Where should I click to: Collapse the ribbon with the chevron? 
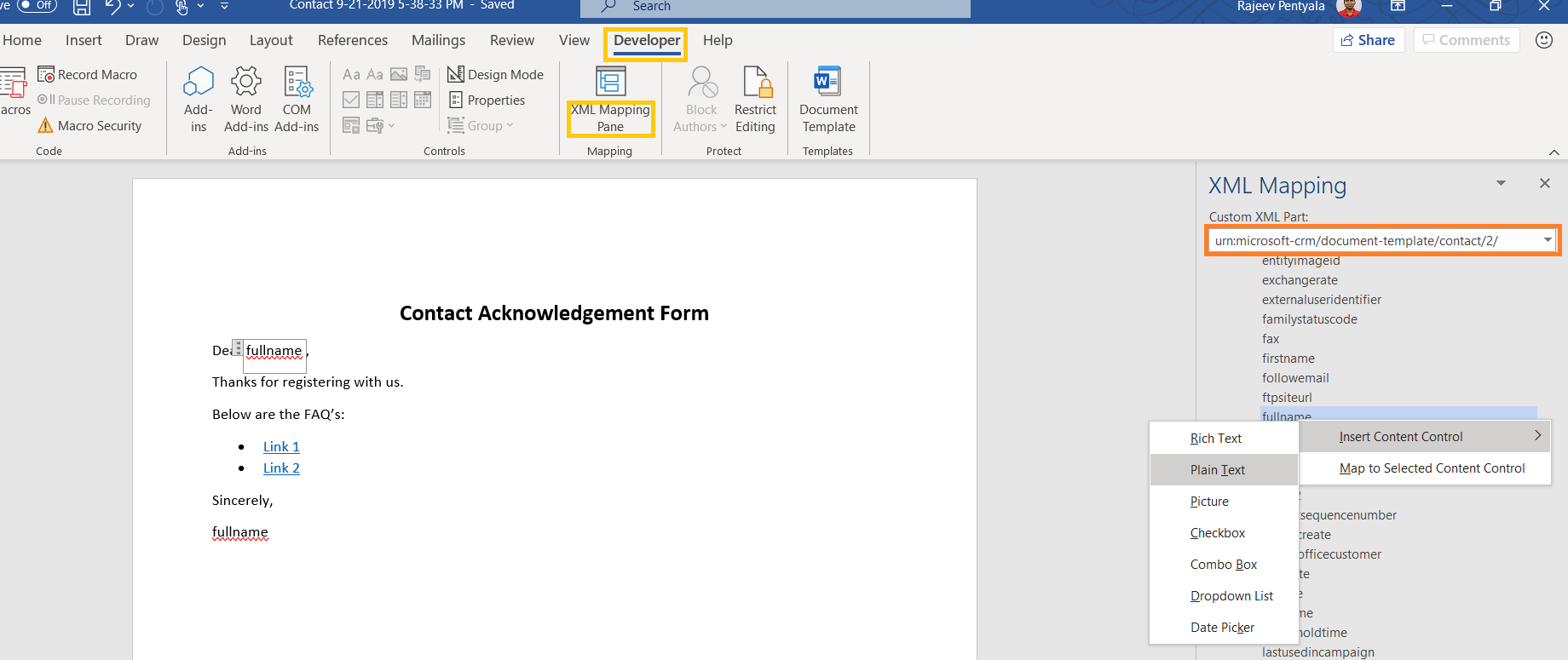click(x=1554, y=152)
